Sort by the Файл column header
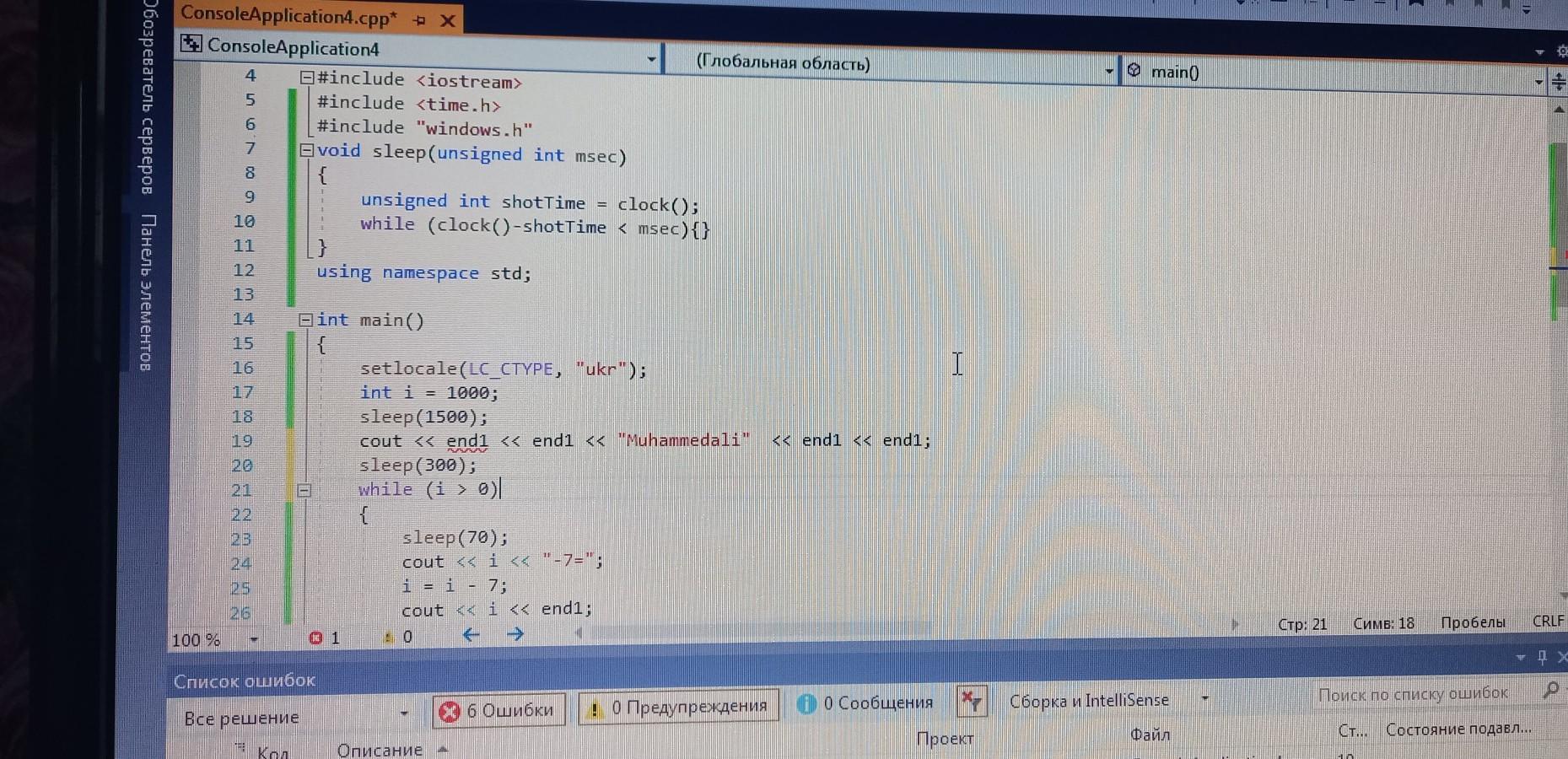 pos(1150,735)
